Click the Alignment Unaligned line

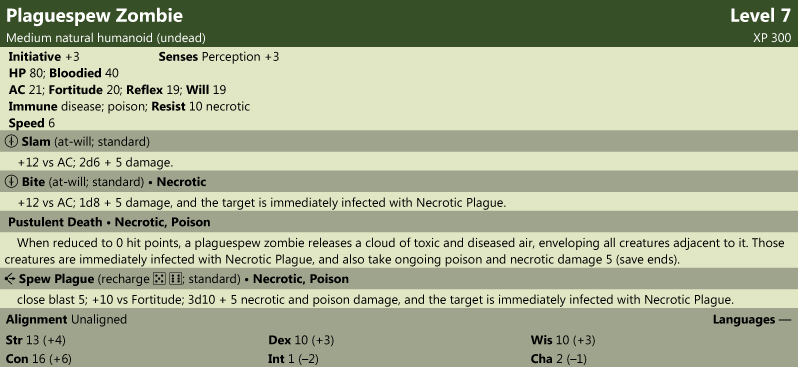point(66,320)
